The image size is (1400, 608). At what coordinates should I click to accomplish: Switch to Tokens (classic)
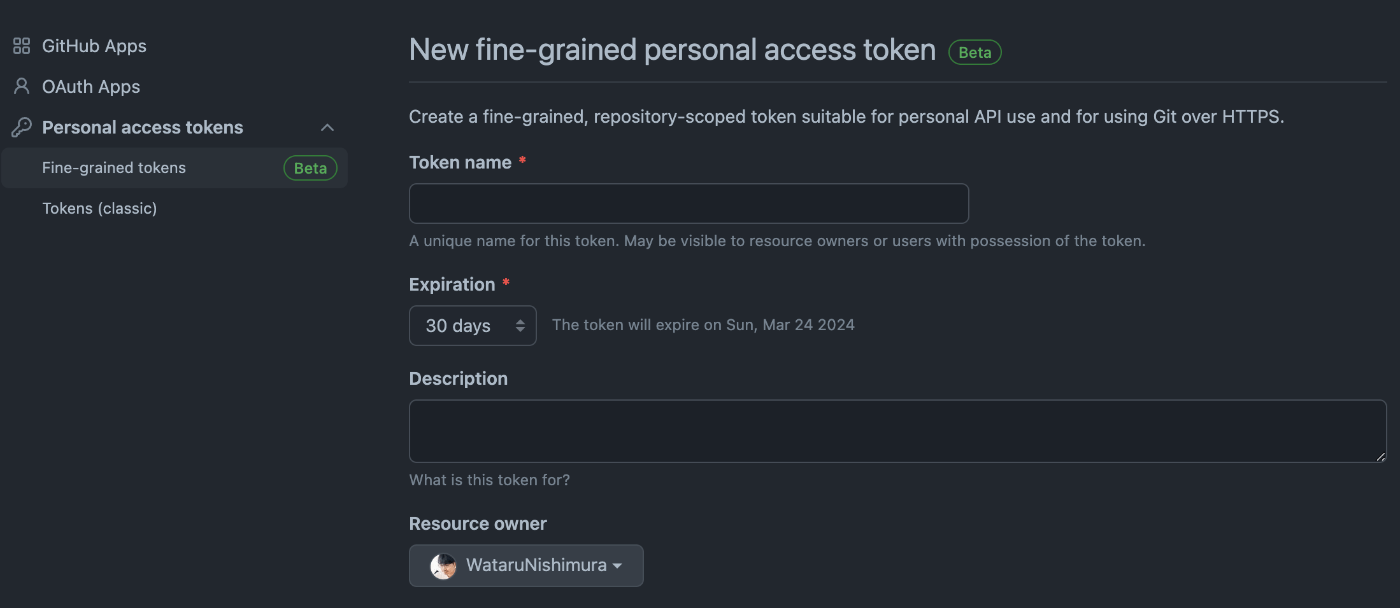point(99,208)
